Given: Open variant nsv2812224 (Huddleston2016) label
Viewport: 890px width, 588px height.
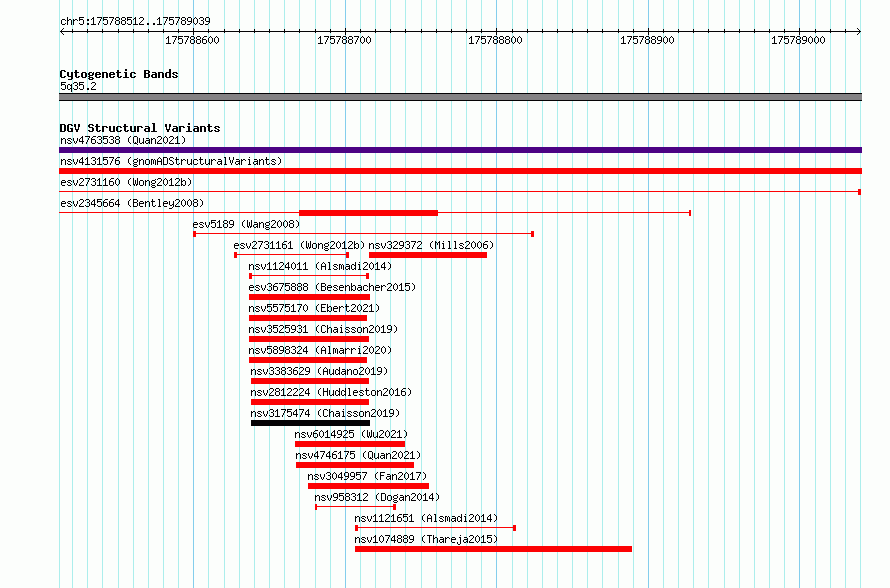Looking at the screenshot, I should [331, 392].
